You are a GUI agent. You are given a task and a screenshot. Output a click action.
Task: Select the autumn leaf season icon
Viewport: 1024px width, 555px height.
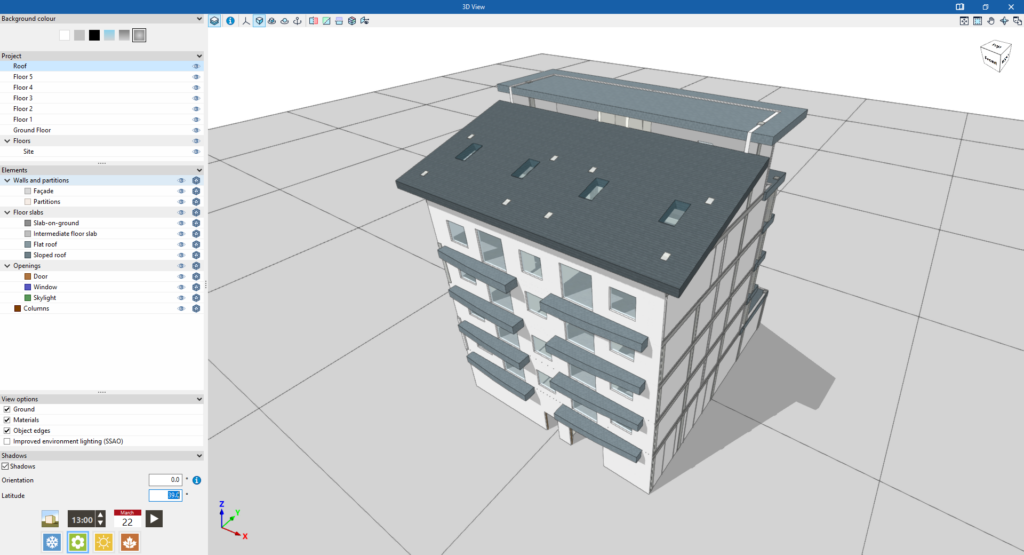point(129,542)
